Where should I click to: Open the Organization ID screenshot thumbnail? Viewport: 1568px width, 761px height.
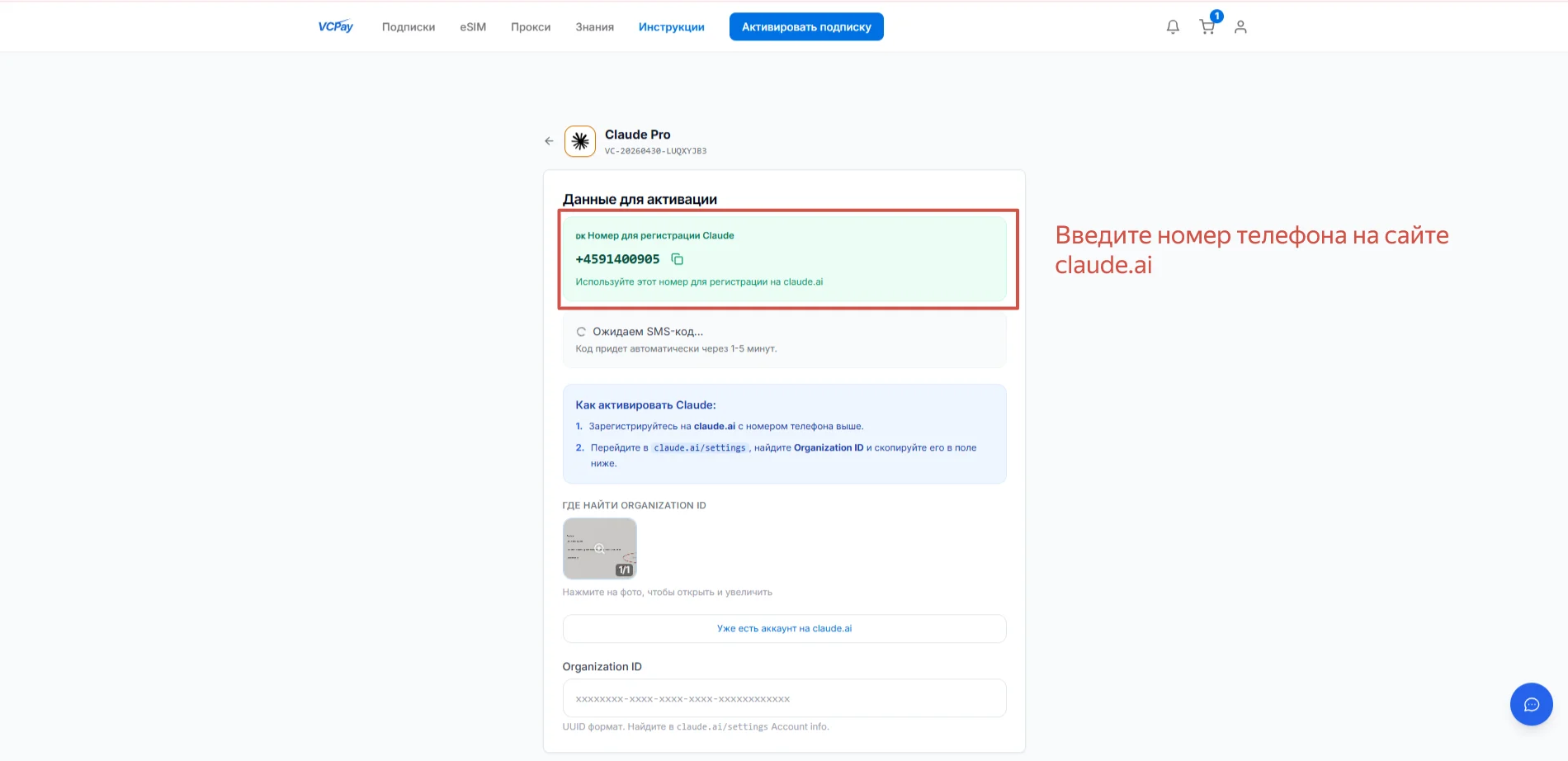[x=600, y=549]
